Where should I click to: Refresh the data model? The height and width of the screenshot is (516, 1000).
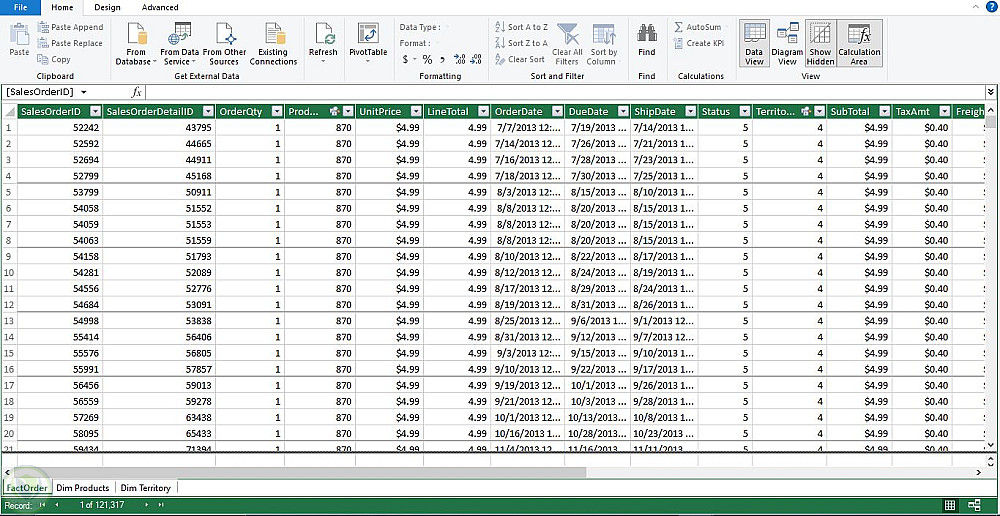tap(323, 42)
